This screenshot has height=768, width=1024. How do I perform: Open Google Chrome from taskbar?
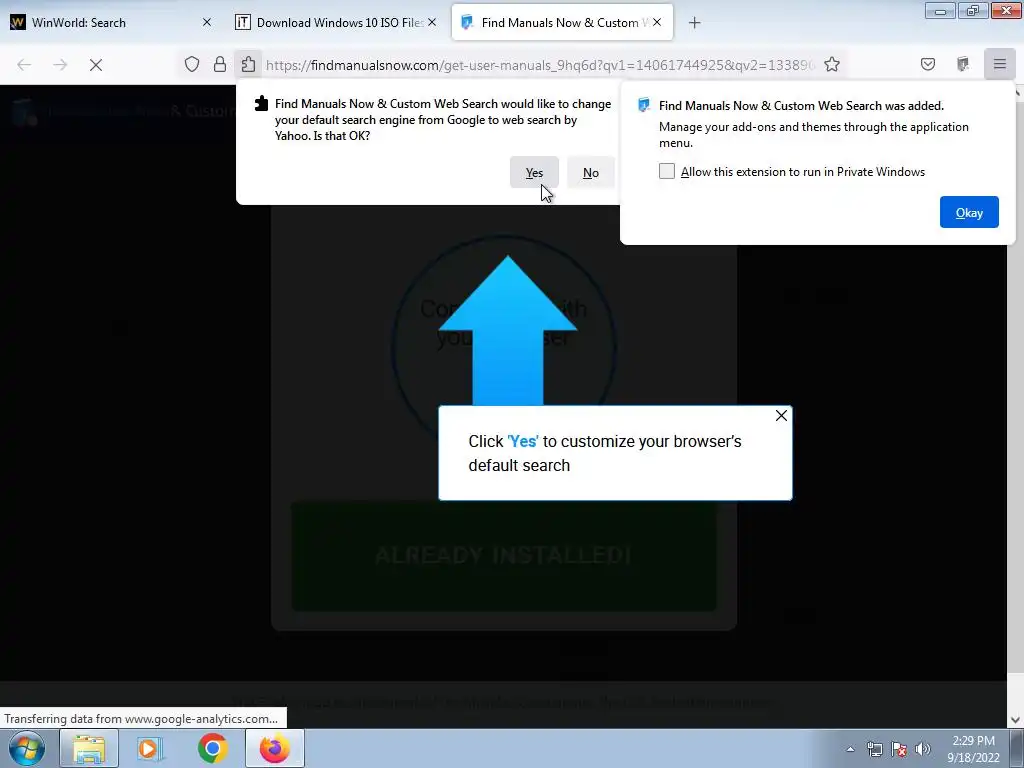212,748
